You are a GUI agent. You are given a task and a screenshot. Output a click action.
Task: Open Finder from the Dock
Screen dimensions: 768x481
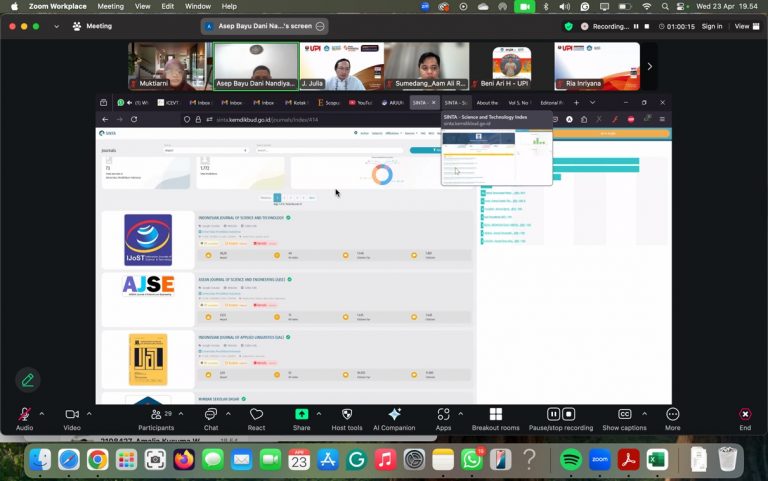(40, 460)
